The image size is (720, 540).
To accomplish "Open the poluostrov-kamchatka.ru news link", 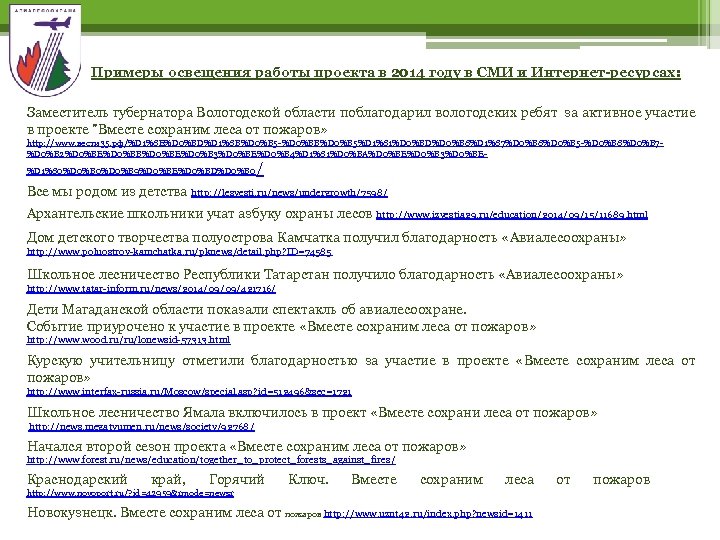I will (x=180, y=252).
